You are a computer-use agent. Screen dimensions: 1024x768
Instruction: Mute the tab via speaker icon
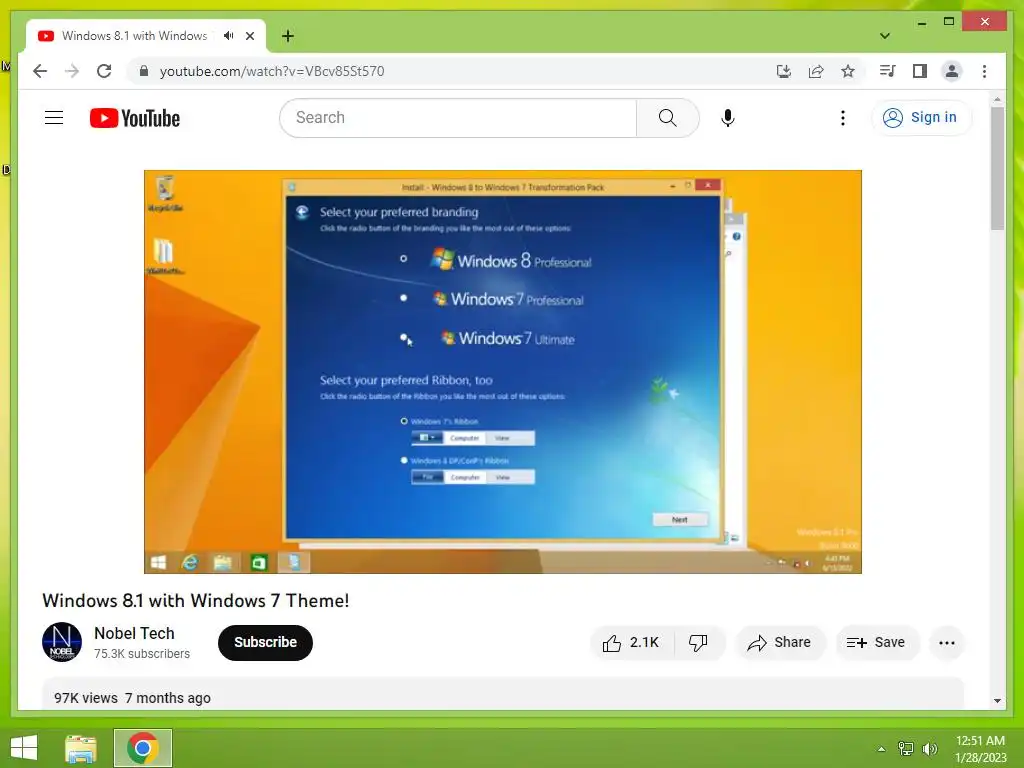(228, 36)
